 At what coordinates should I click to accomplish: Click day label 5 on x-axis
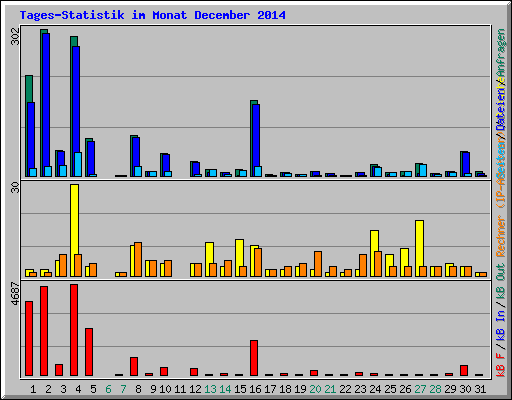click(x=93, y=389)
